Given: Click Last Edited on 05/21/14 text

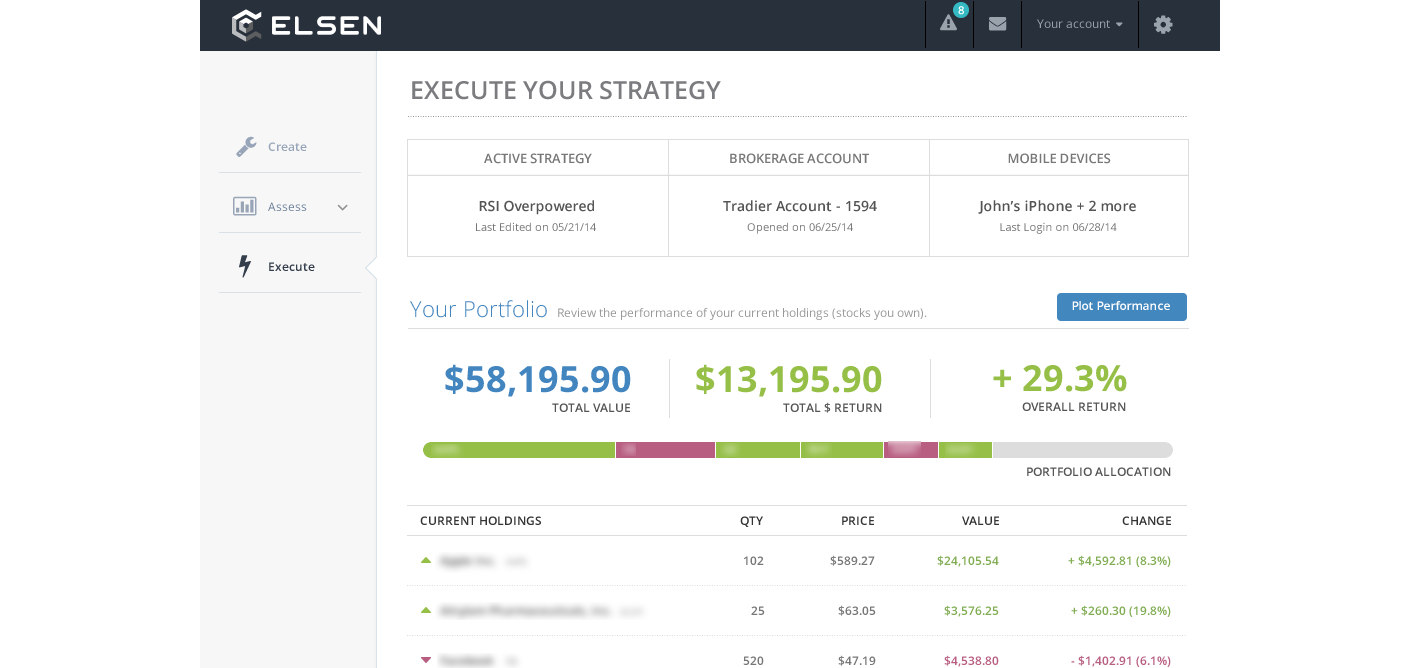Looking at the screenshot, I should 535,227.
